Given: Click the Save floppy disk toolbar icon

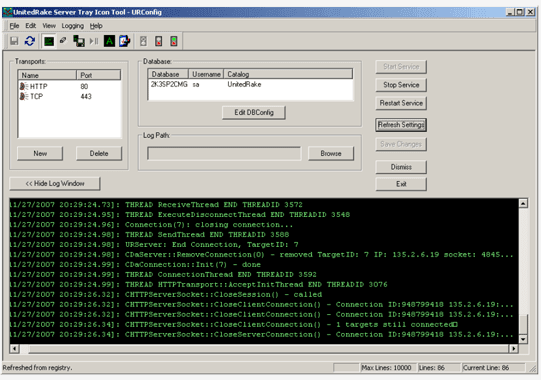Looking at the screenshot, I should 14,41.
